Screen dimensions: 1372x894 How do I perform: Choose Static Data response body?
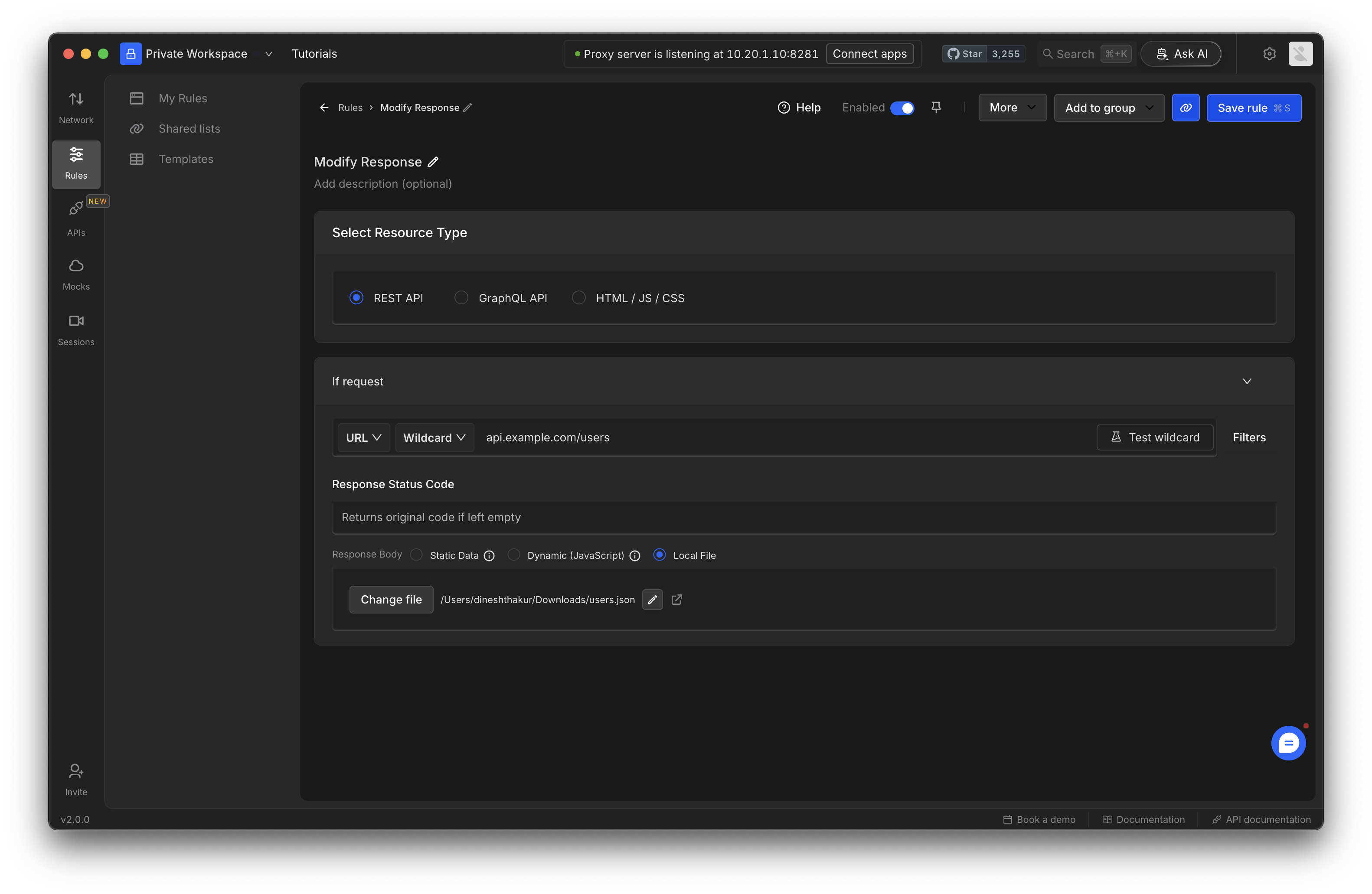[416, 555]
